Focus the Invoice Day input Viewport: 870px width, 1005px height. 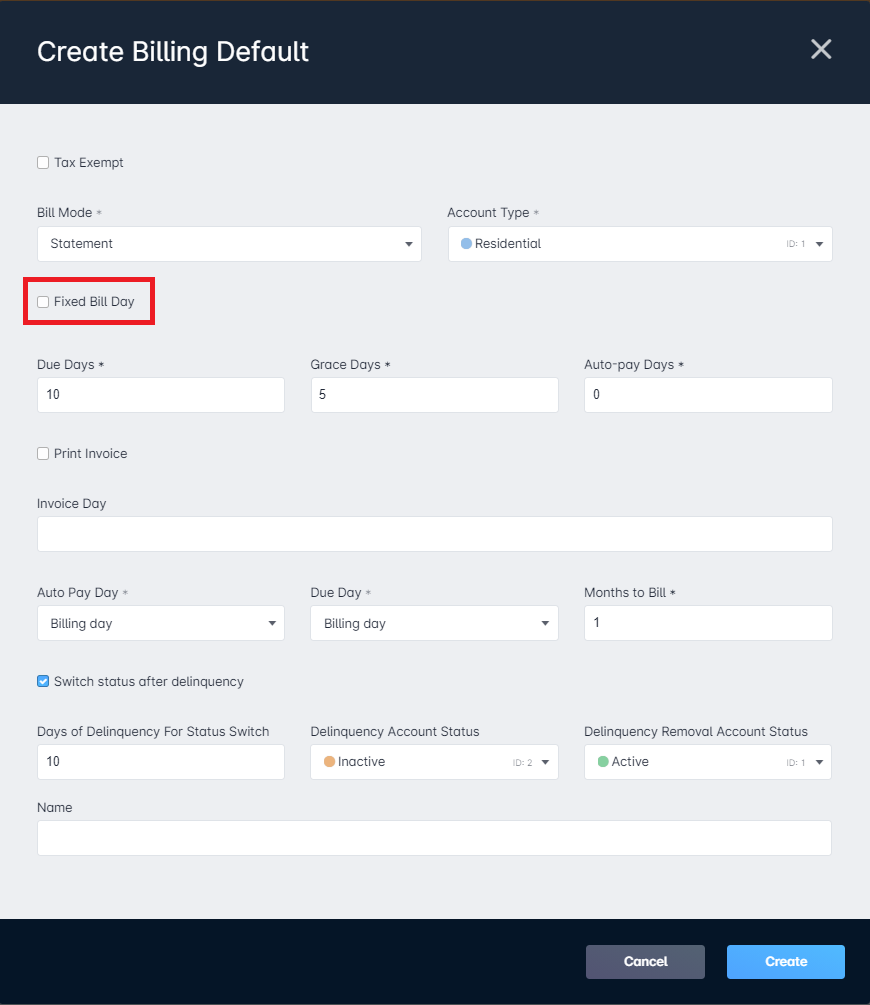point(434,533)
